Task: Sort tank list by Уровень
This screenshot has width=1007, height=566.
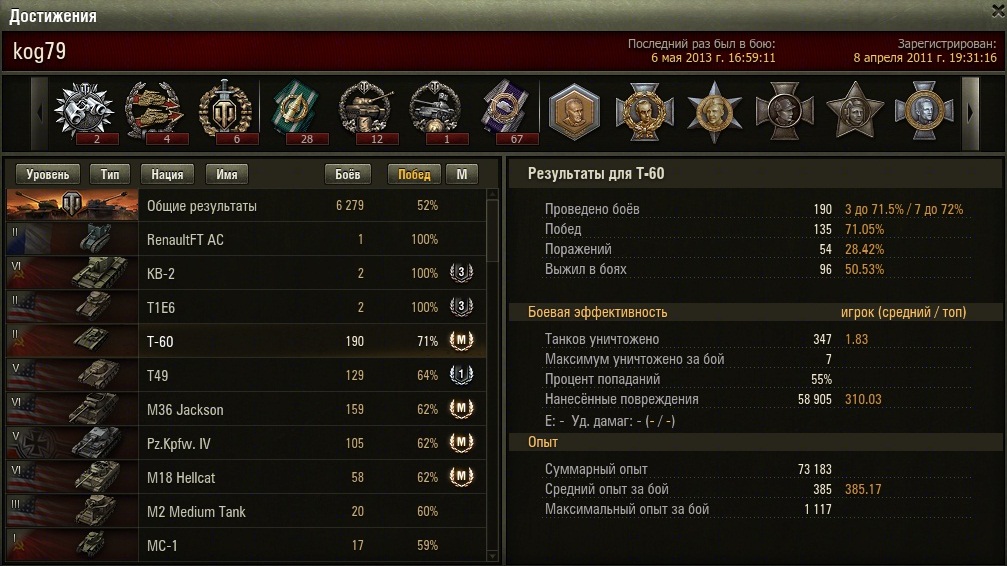Action: point(48,174)
